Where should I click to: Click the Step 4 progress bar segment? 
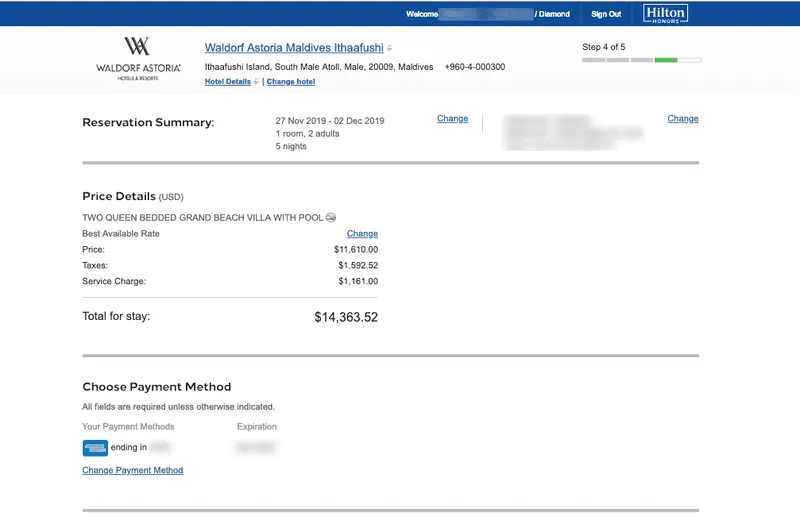[666, 60]
